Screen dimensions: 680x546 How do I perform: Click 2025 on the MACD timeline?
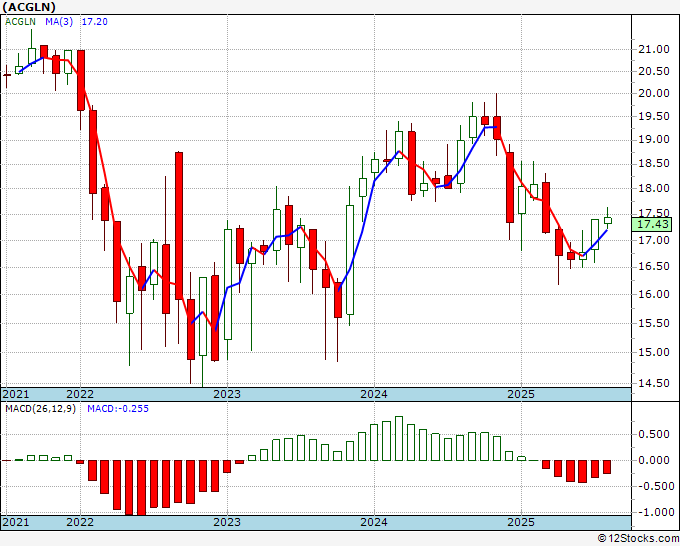point(521,522)
